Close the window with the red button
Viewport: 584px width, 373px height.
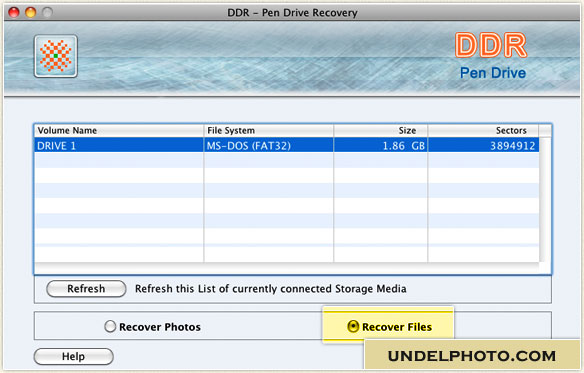(14, 12)
